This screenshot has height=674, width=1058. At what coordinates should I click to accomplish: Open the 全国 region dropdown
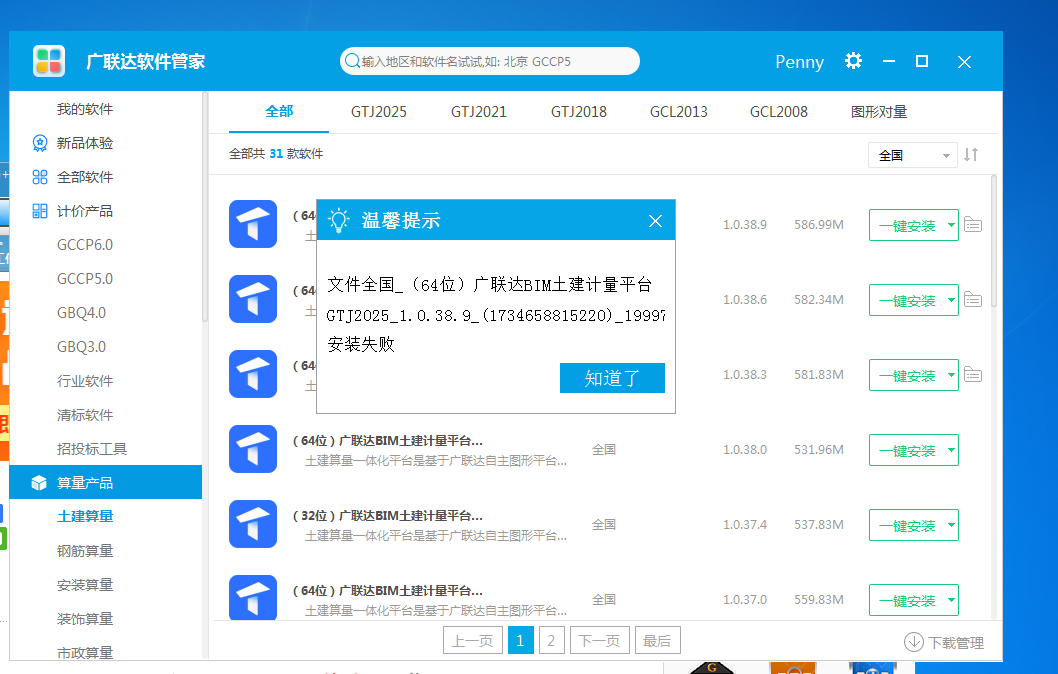tap(912, 155)
